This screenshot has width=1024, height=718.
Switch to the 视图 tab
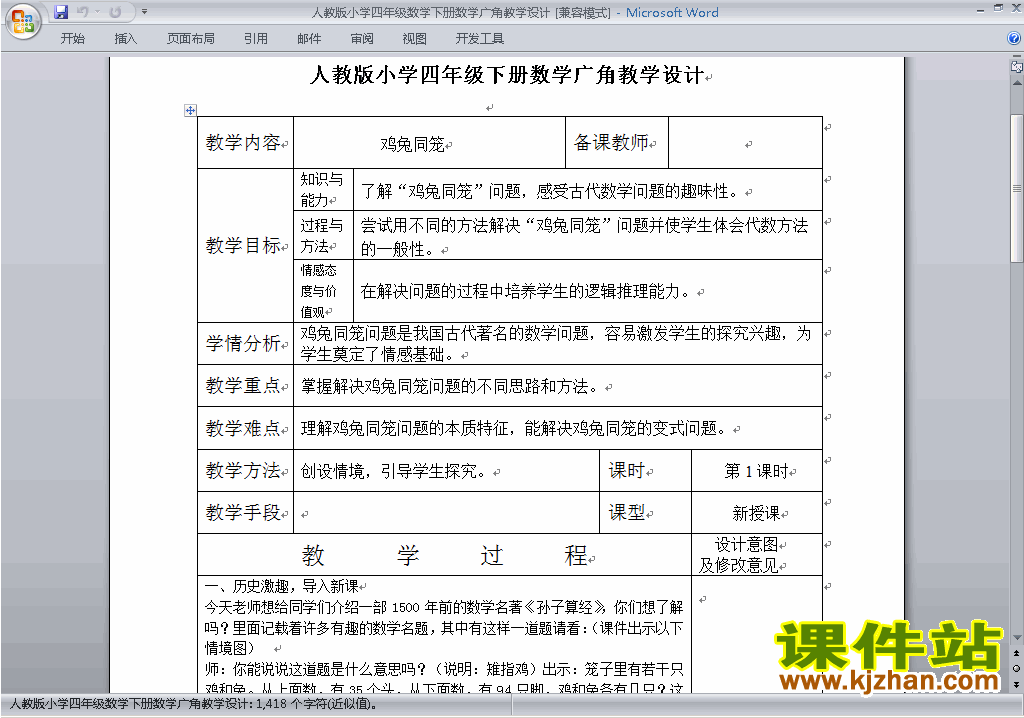pos(414,39)
